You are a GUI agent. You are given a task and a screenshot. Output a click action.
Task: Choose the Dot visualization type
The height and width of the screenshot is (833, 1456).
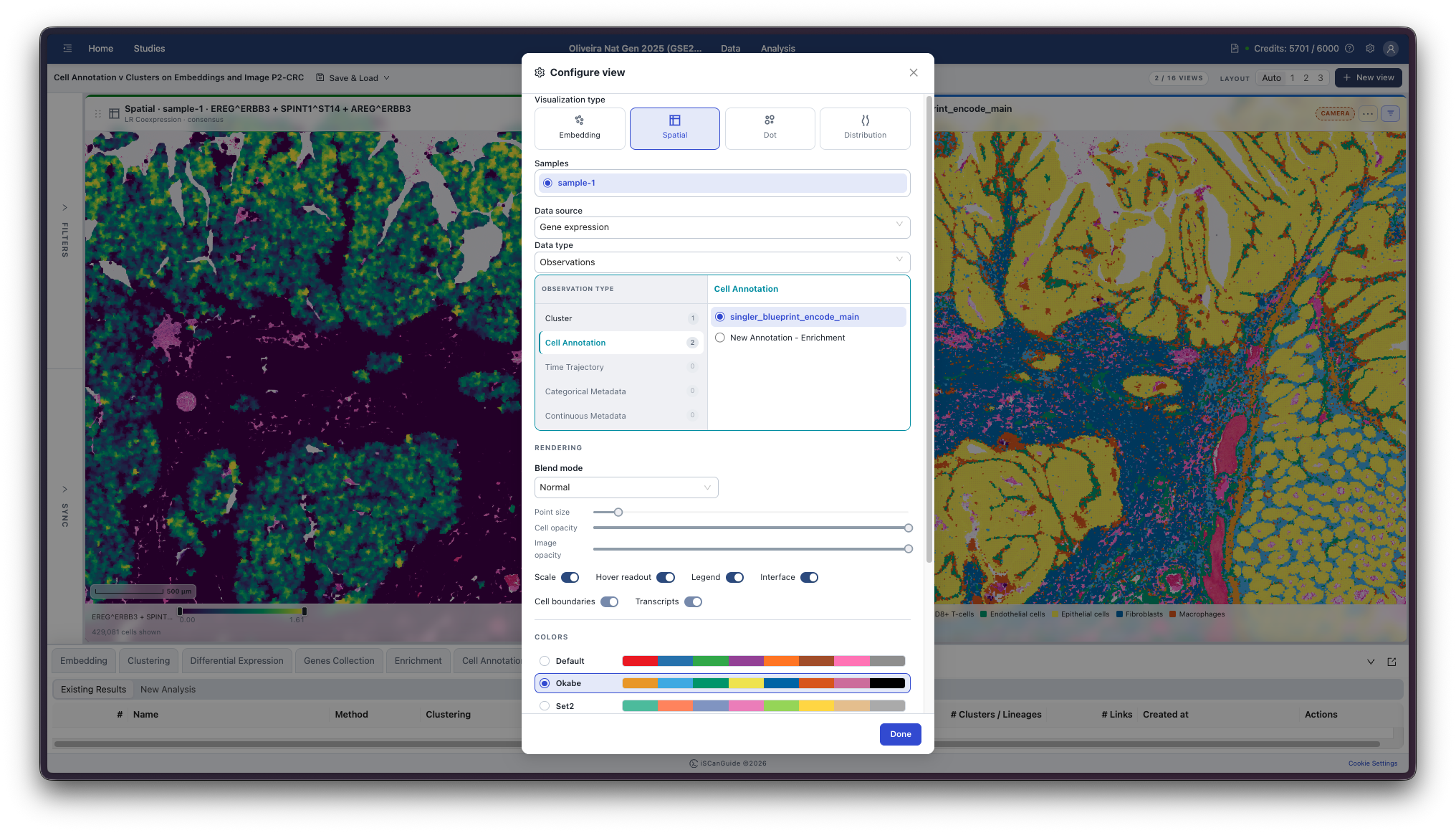[770, 128]
